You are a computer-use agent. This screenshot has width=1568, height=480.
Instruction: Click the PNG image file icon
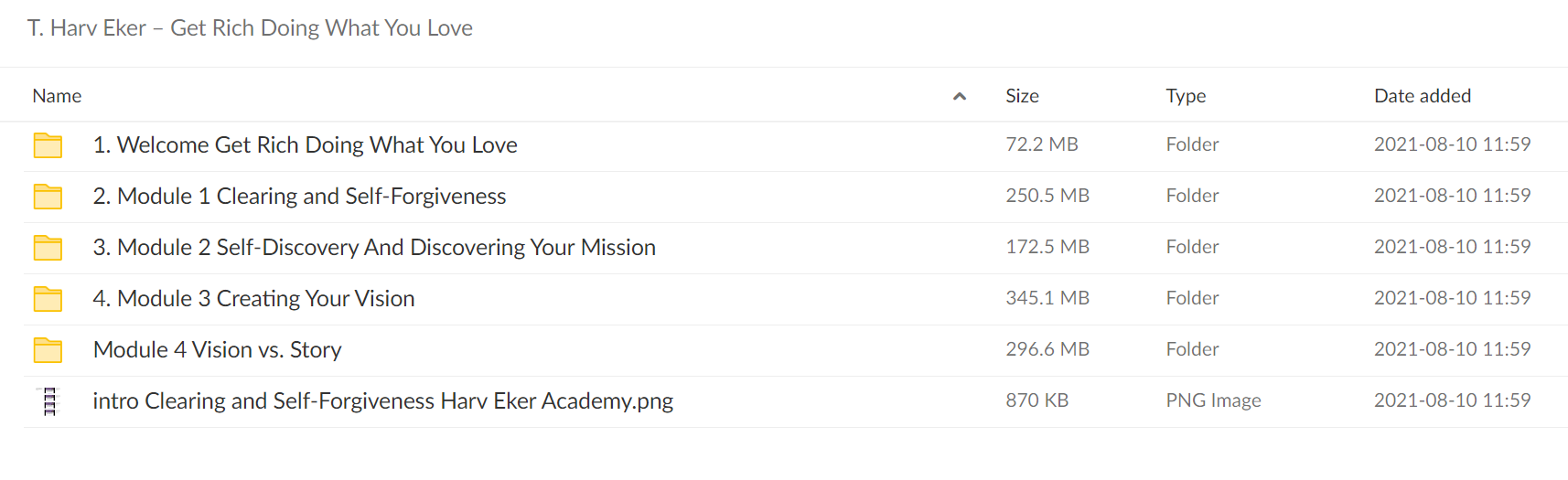pyautogui.click(x=49, y=401)
